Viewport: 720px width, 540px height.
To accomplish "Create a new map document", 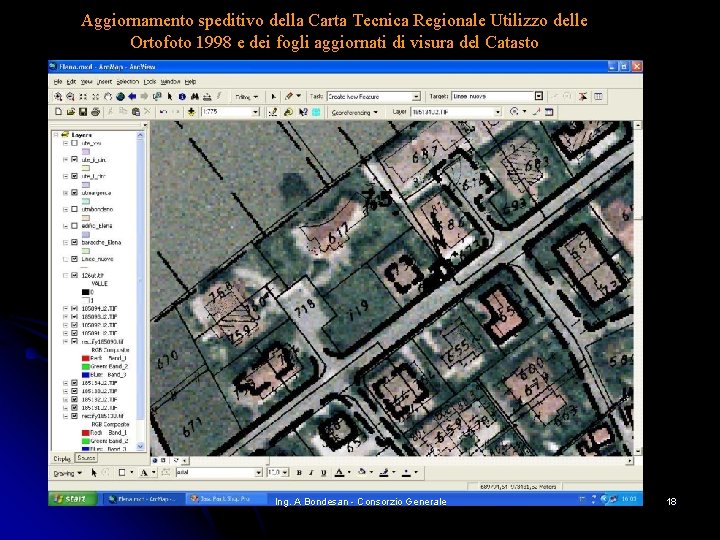I will tap(58, 112).
